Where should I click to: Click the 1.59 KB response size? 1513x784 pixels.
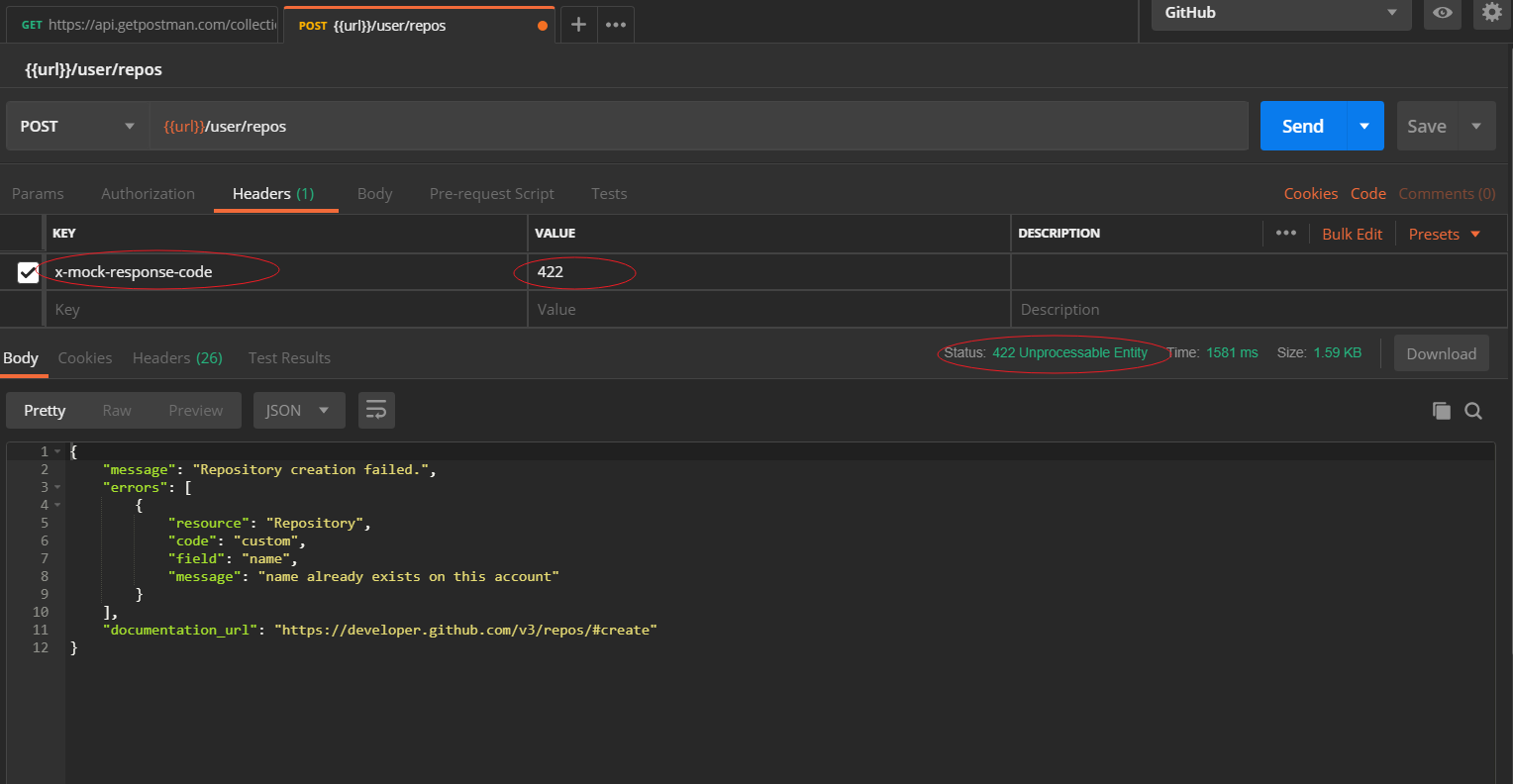coord(1338,352)
